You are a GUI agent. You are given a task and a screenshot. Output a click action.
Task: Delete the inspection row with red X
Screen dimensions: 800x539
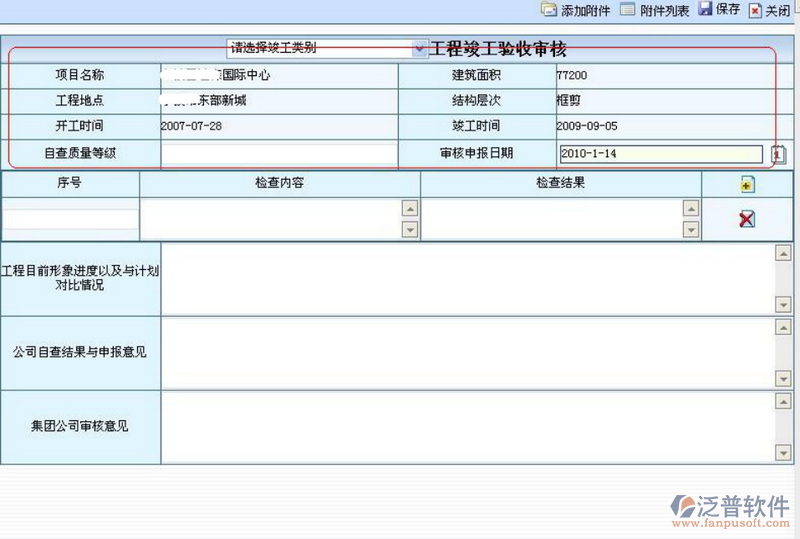tap(746, 219)
